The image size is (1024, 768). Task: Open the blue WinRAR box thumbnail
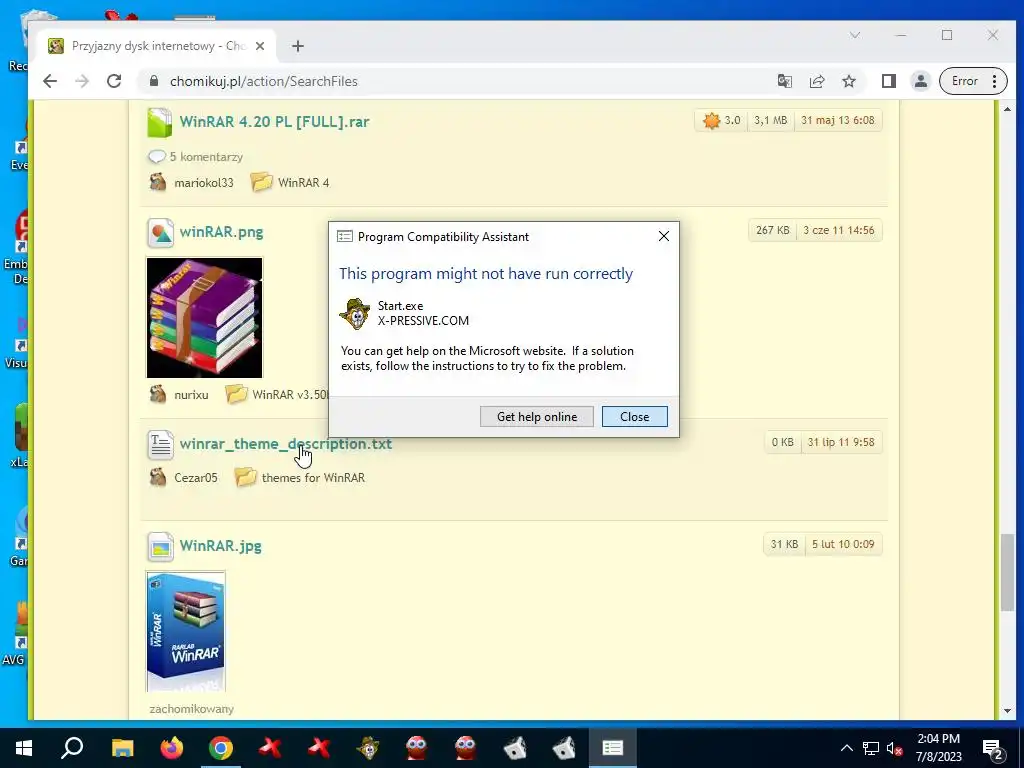click(x=186, y=632)
